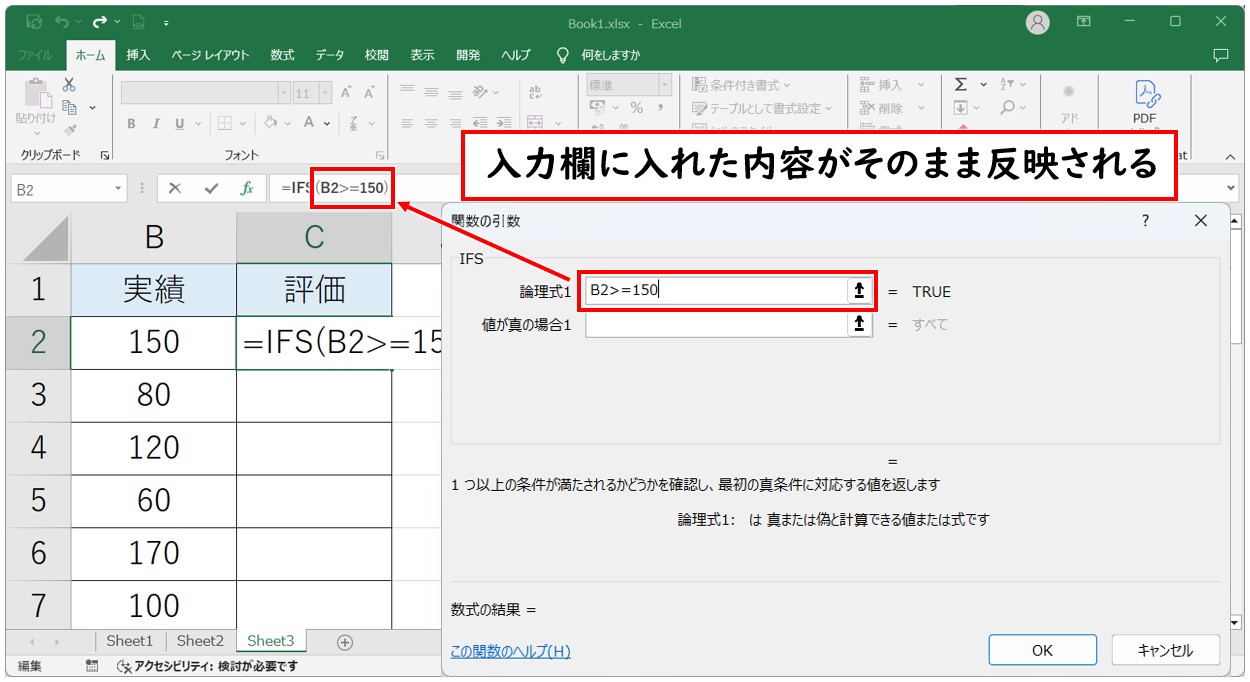Click the formula bar cancel X icon
Viewport: 1250px width, 682px height.
tap(175, 188)
